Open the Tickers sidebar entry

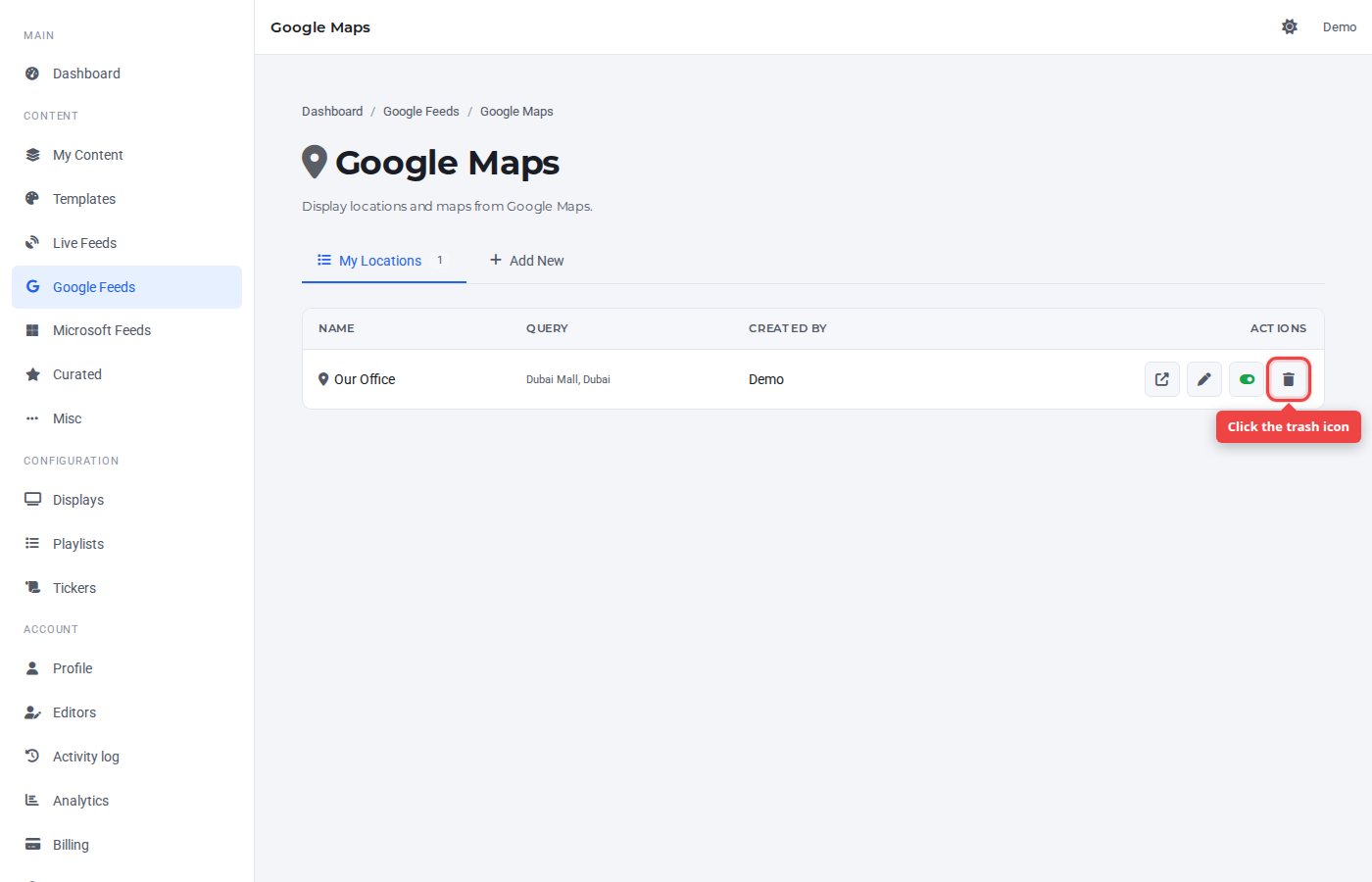click(126, 588)
